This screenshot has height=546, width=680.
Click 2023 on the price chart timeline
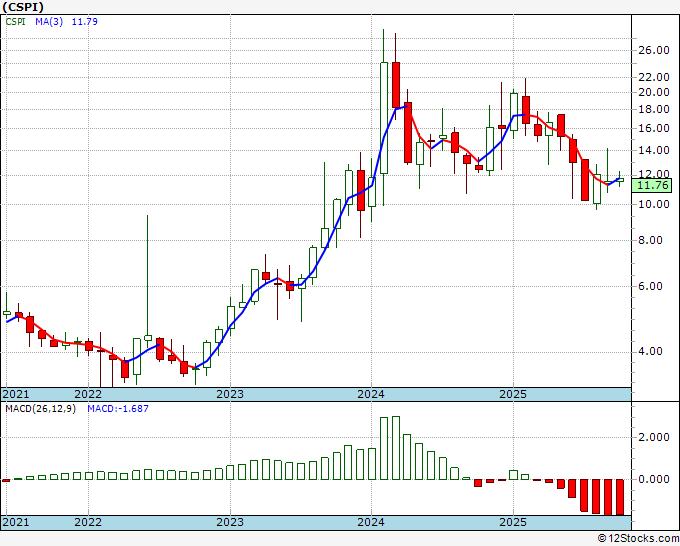pyautogui.click(x=230, y=394)
